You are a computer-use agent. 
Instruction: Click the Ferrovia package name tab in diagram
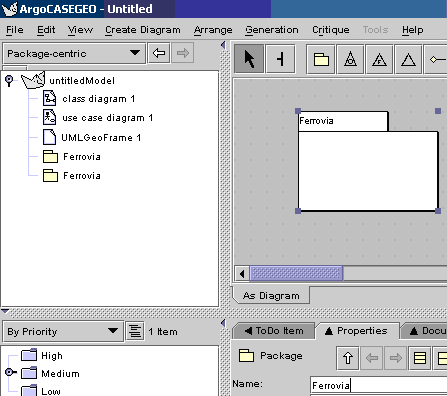343,121
